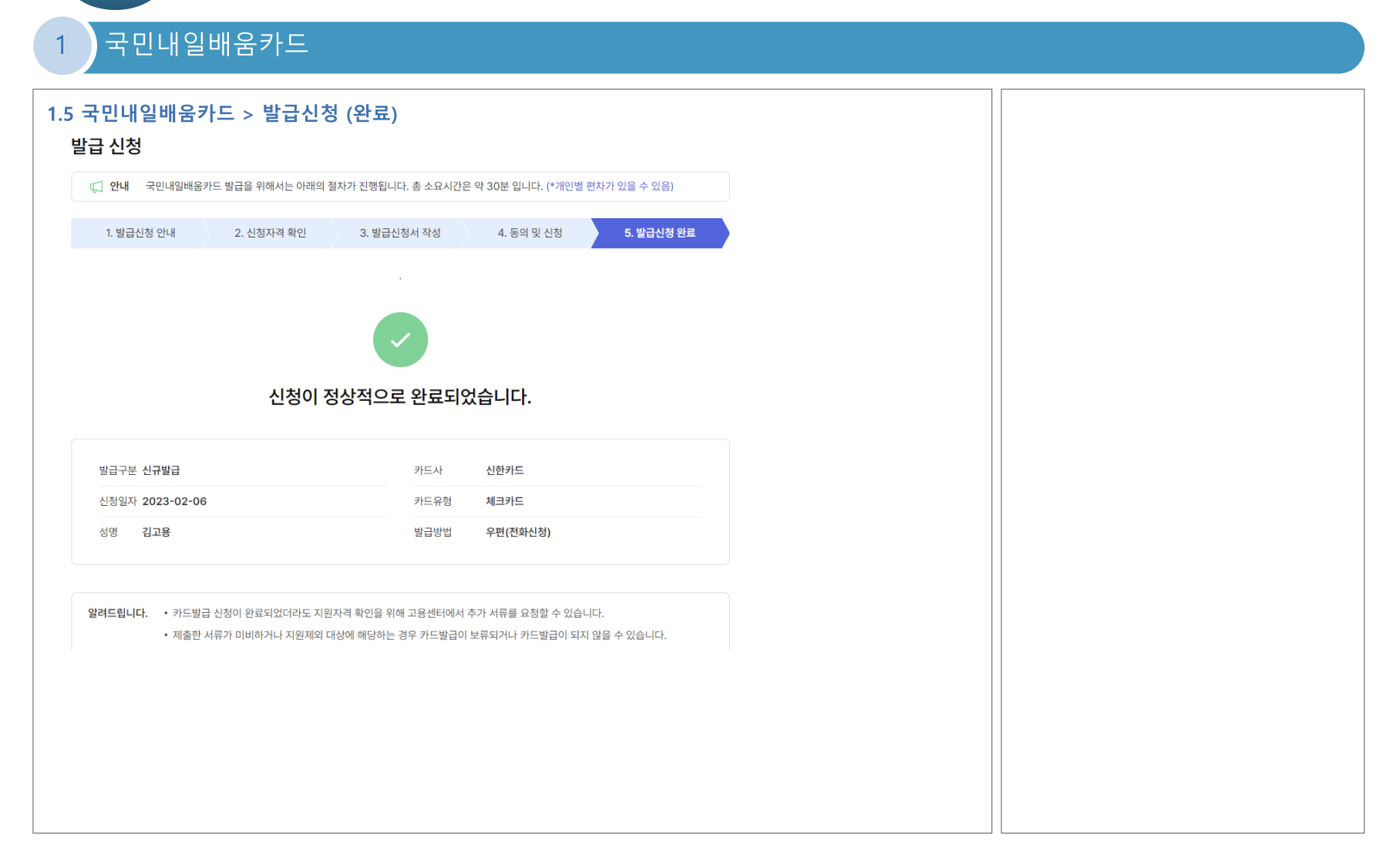Click the 우편(전화신청) delivery method value
The image size is (1400, 862).
point(518,531)
